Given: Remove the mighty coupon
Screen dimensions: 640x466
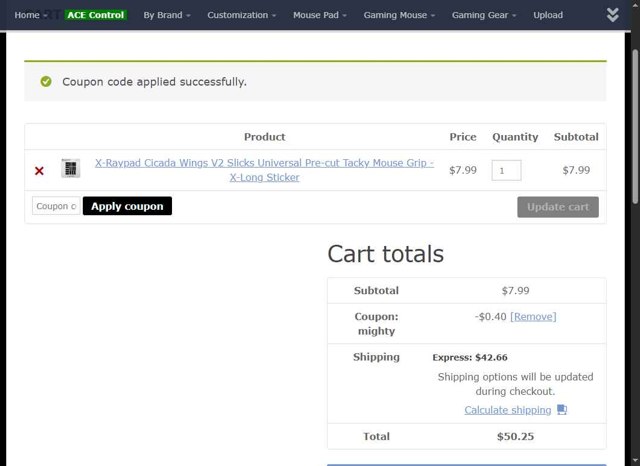Looking at the screenshot, I should [533, 317].
